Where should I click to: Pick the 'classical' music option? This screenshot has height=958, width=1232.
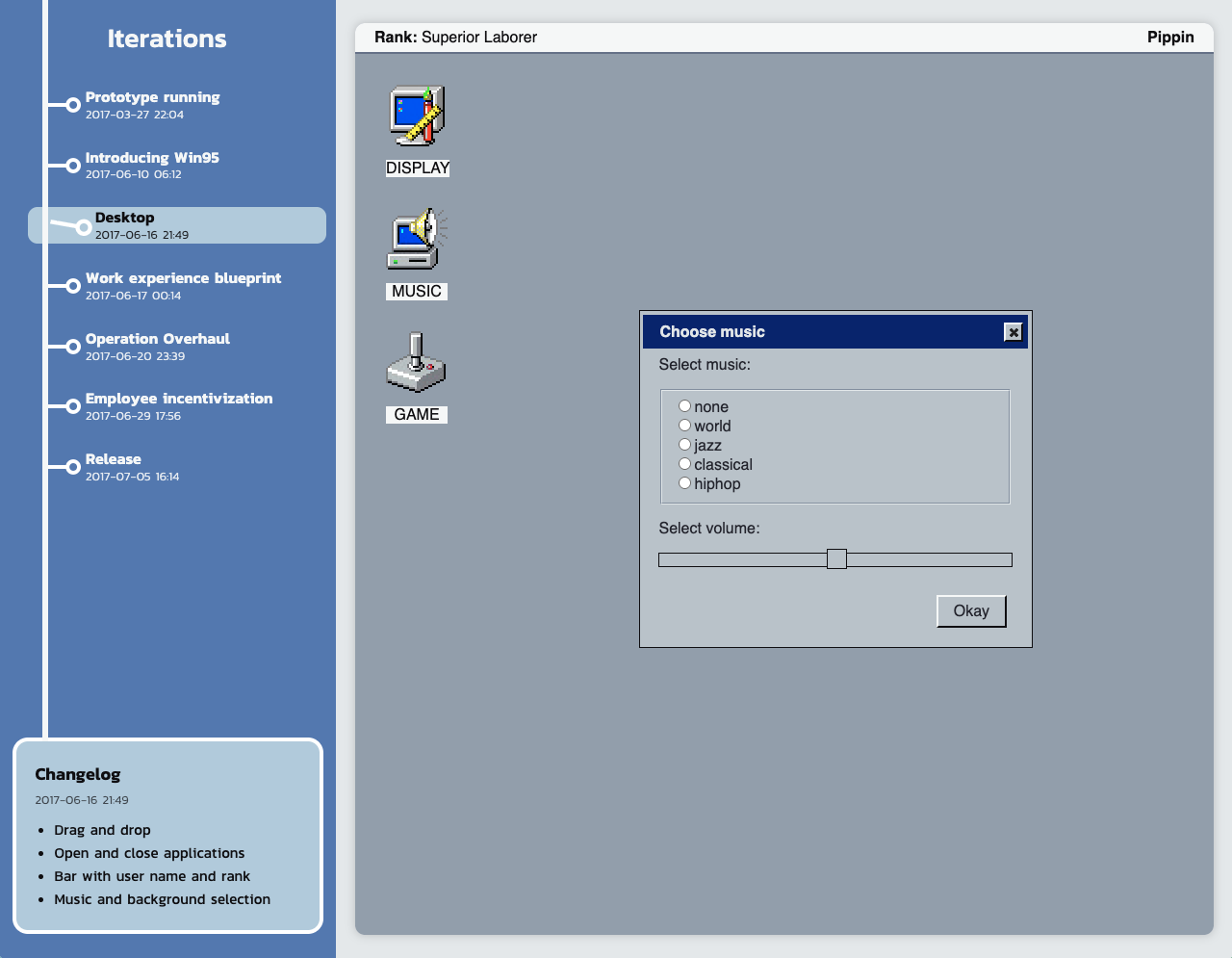[x=685, y=464]
